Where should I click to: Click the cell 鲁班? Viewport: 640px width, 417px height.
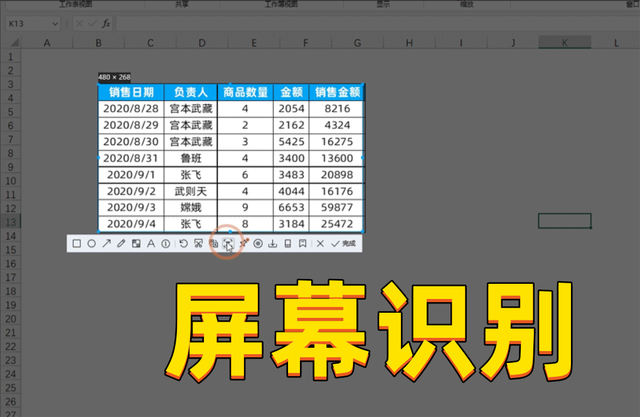191,158
